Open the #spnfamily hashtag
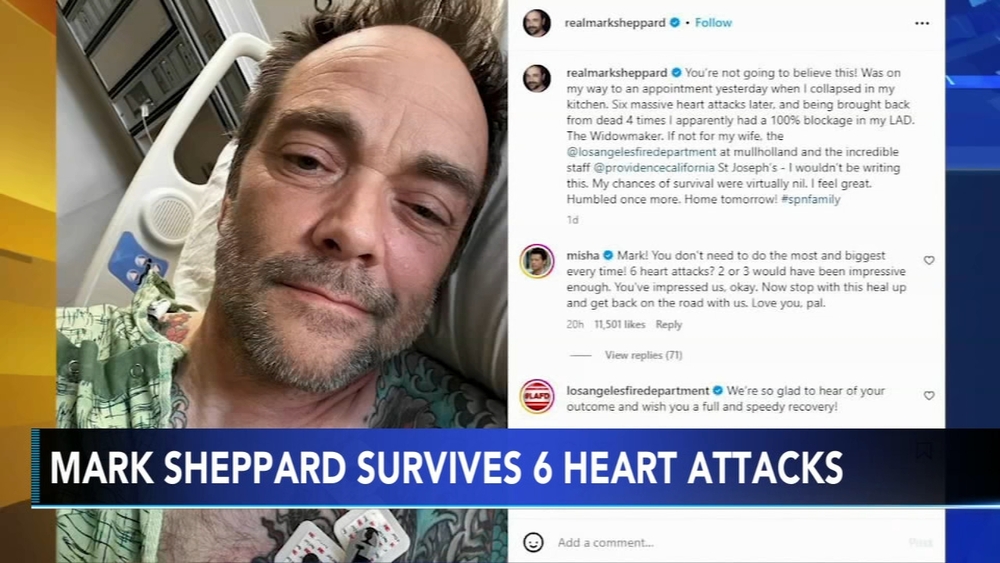1000x563 pixels. point(811,200)
